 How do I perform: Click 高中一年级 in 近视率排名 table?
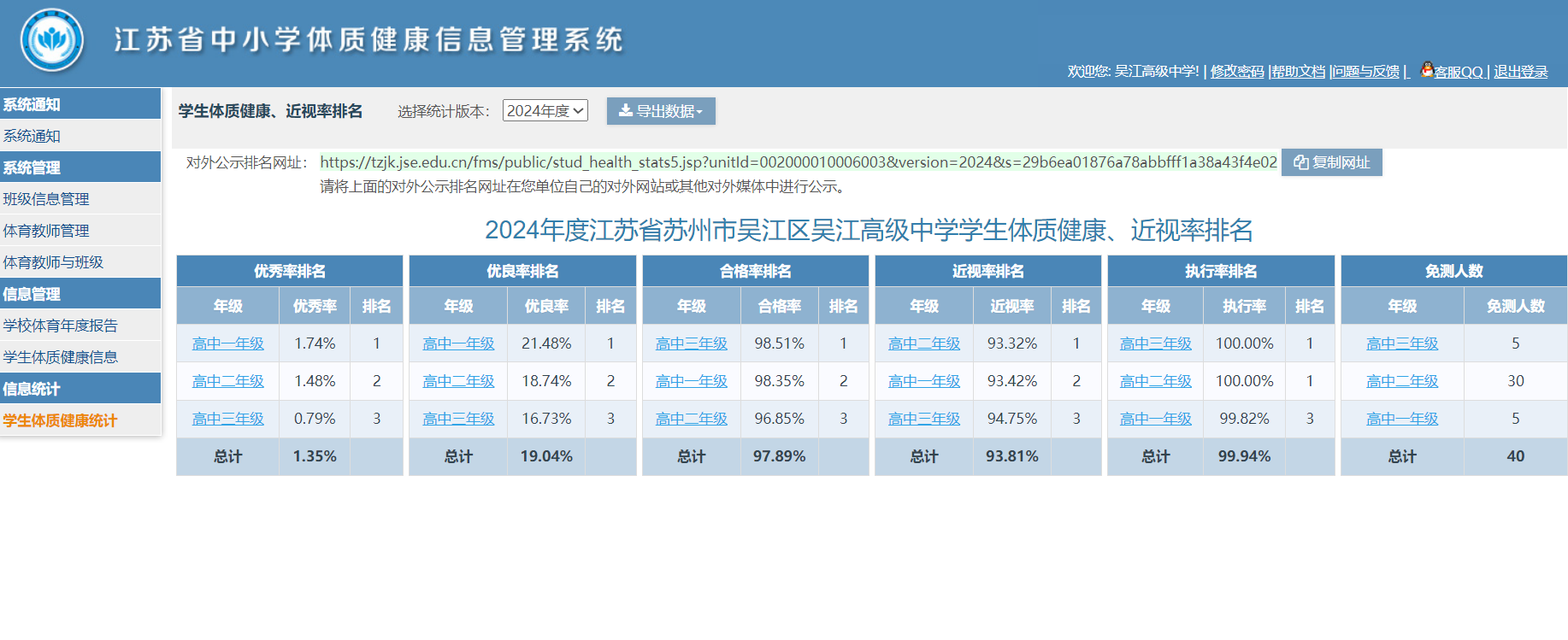[924, 381]
